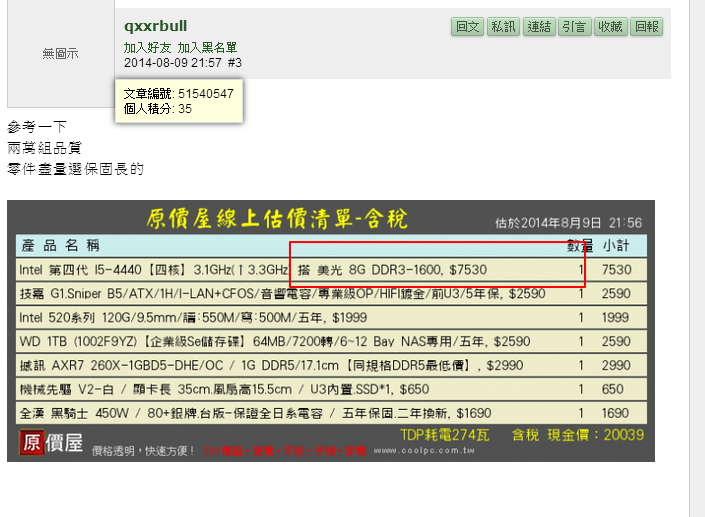The image size is (705, 517).
Task: Add user via 加入好友
Action: coord(147,47)
